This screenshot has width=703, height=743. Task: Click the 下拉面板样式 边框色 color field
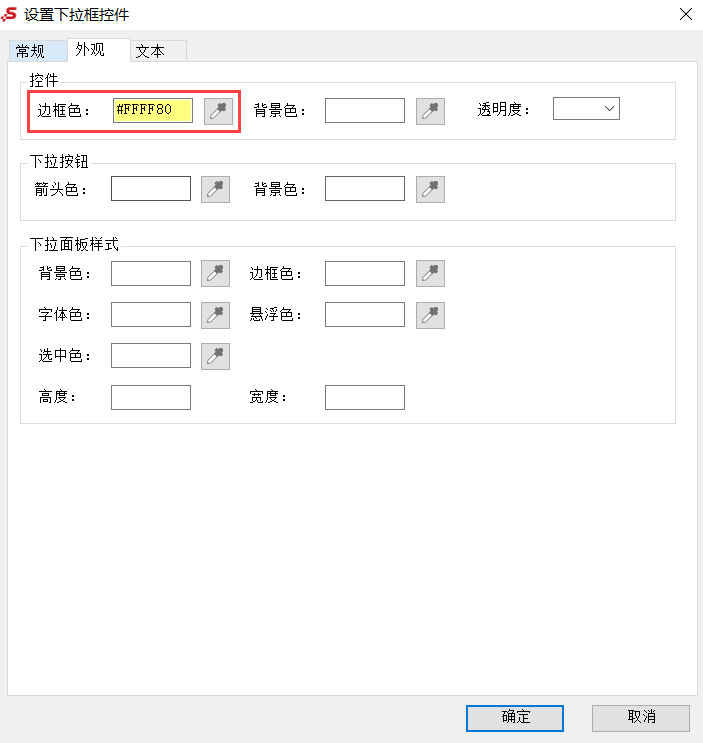click(x=365, y=273)
